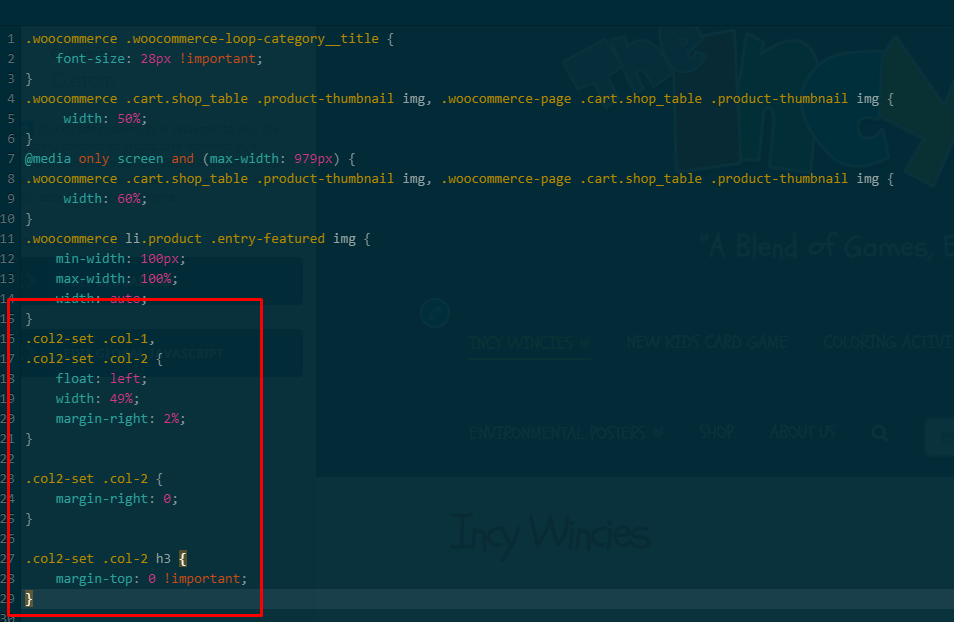Go to the About Us page link

point(802,433)
